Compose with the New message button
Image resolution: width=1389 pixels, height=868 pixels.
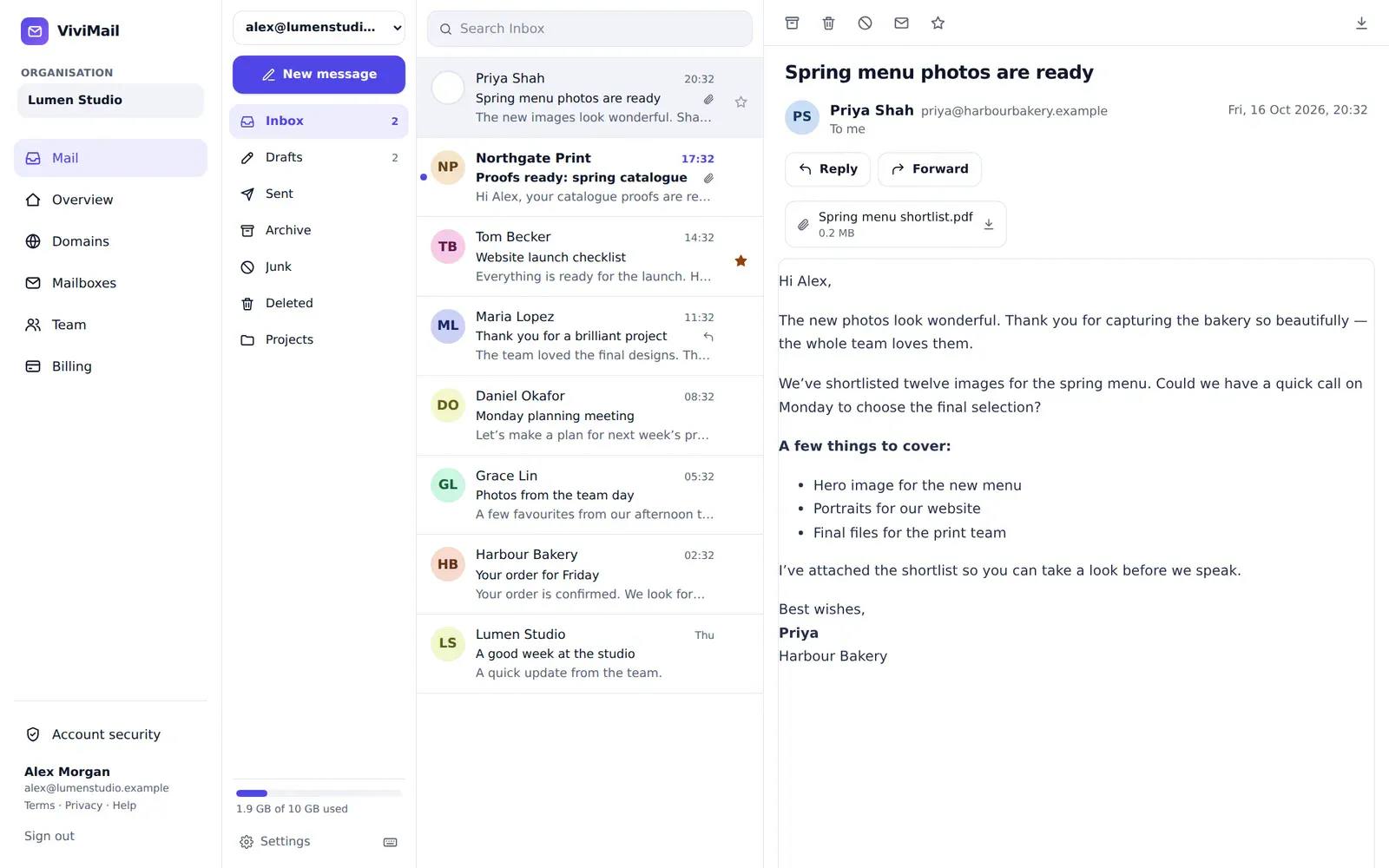[319, 75]
